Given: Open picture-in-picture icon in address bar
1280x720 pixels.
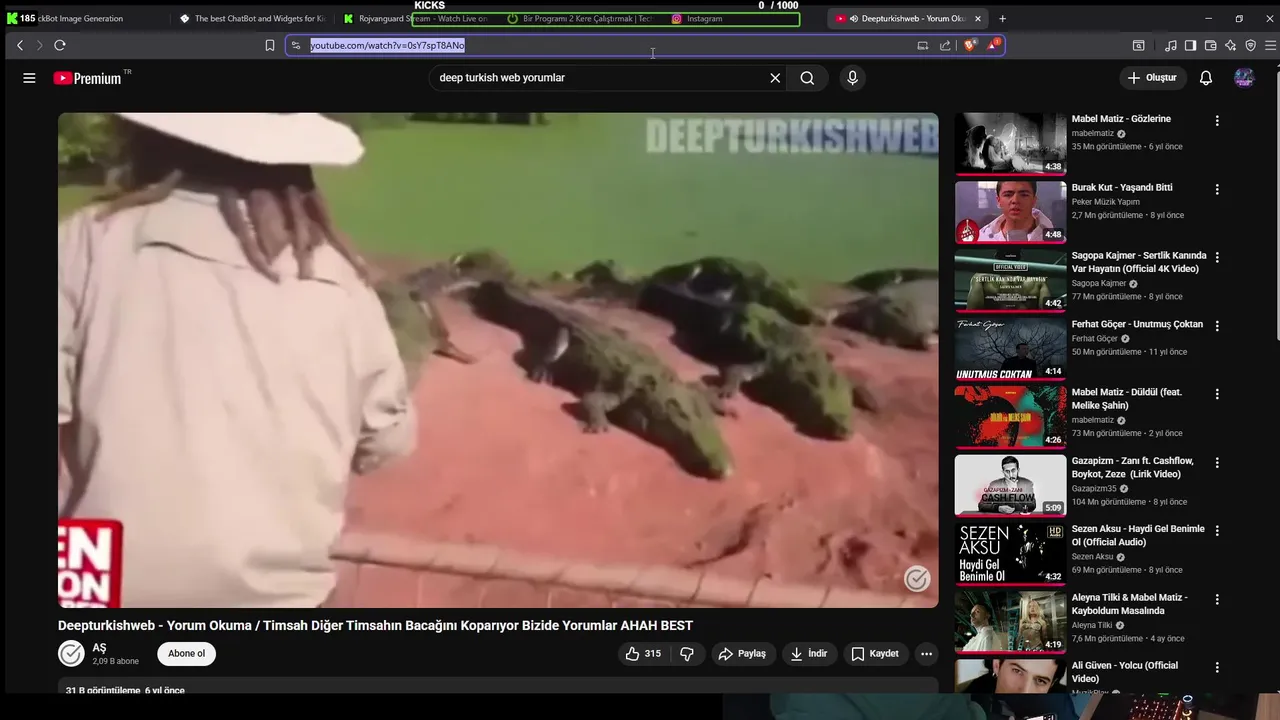Looking at the screenshot, I should [922, 45].
